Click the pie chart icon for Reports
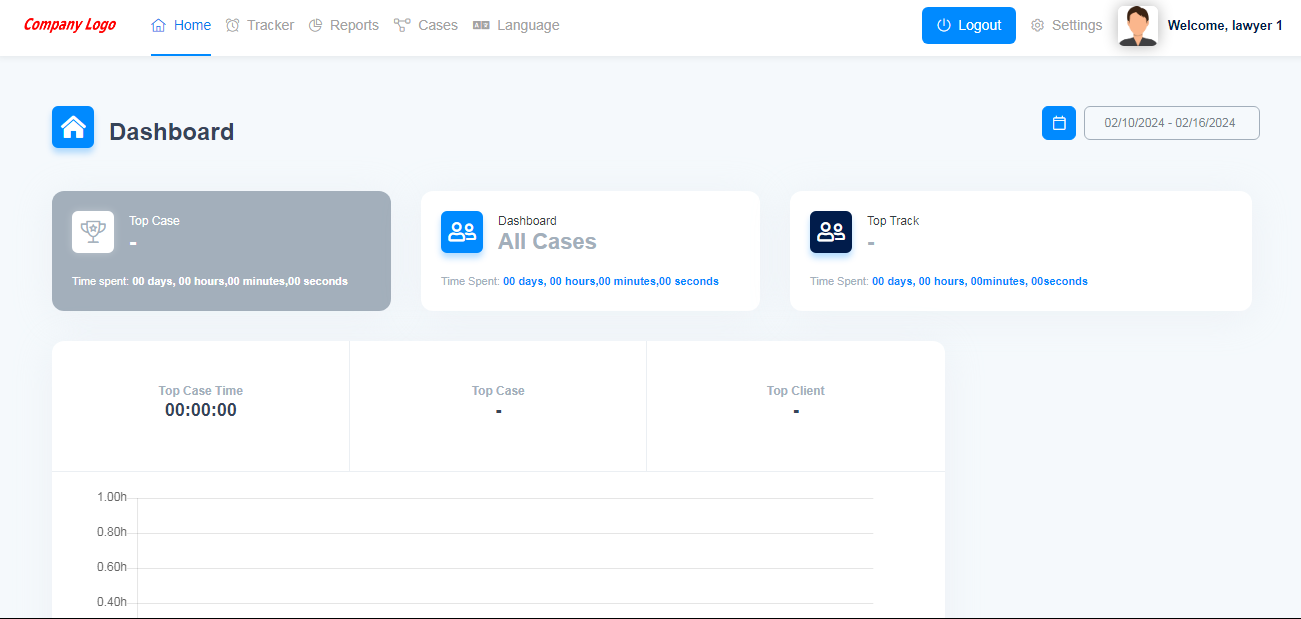This screenshot has width=1301, height=619. (x=315, y=26)
